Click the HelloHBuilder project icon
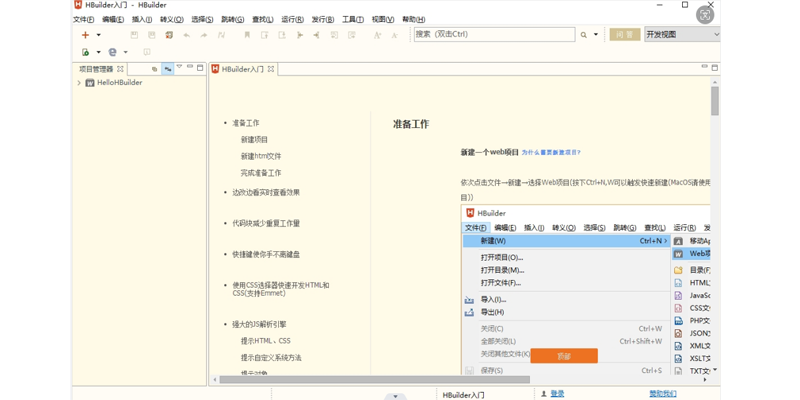Screen dimensions: 800x400 click(90, 83)
